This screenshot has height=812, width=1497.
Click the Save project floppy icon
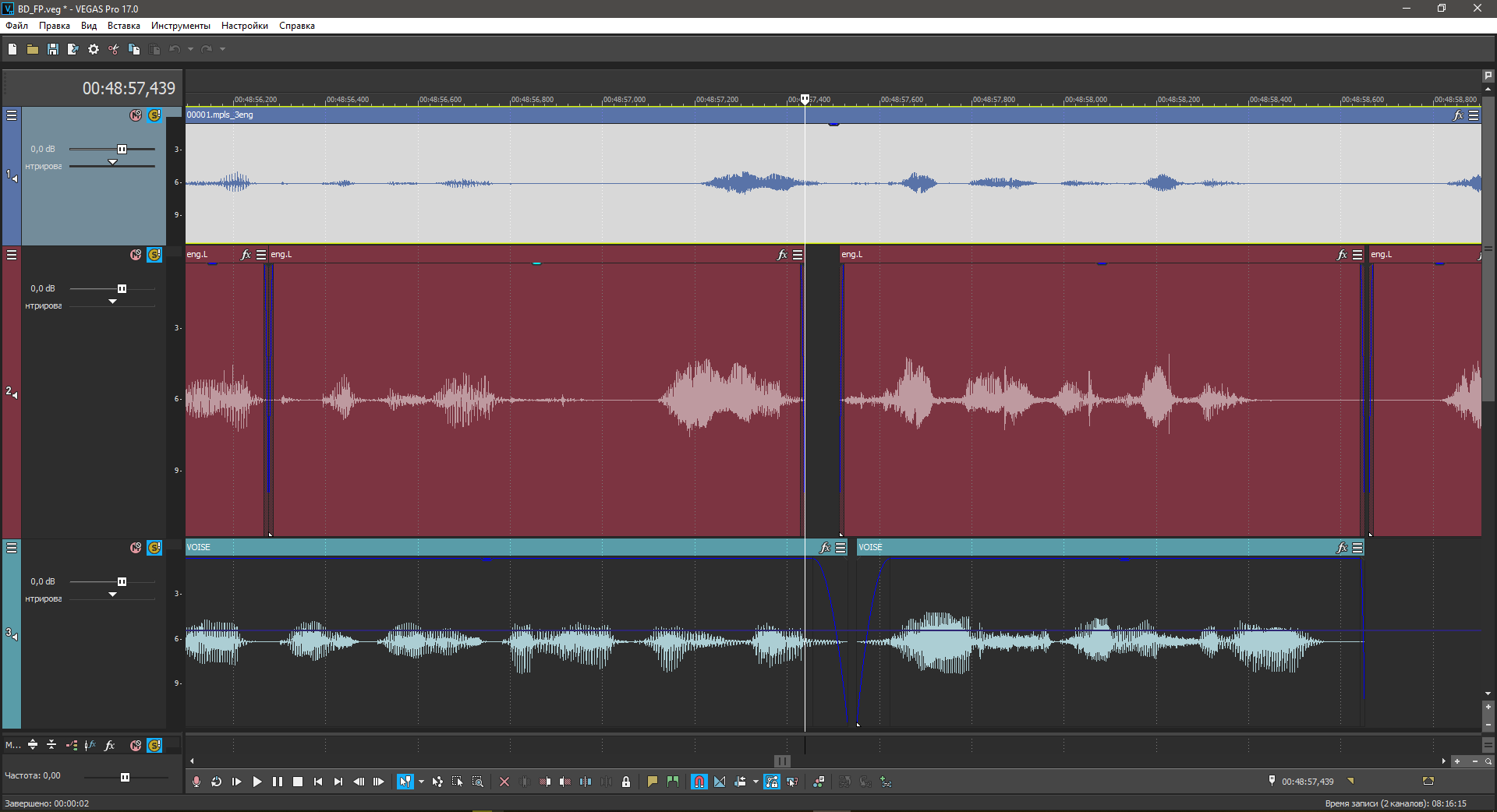(x=53, y=49)
